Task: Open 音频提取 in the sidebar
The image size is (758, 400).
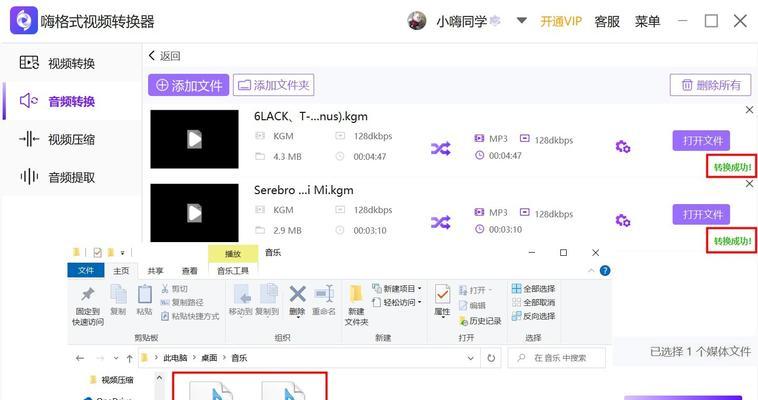Action: coord(57,177)
